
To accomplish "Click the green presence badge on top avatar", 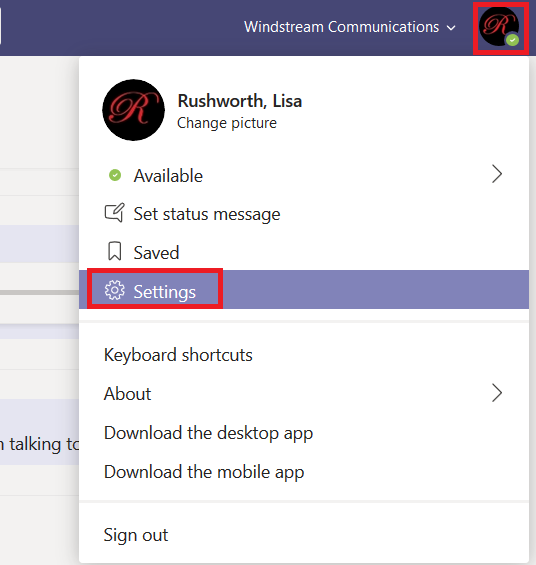I will point(512,40).
